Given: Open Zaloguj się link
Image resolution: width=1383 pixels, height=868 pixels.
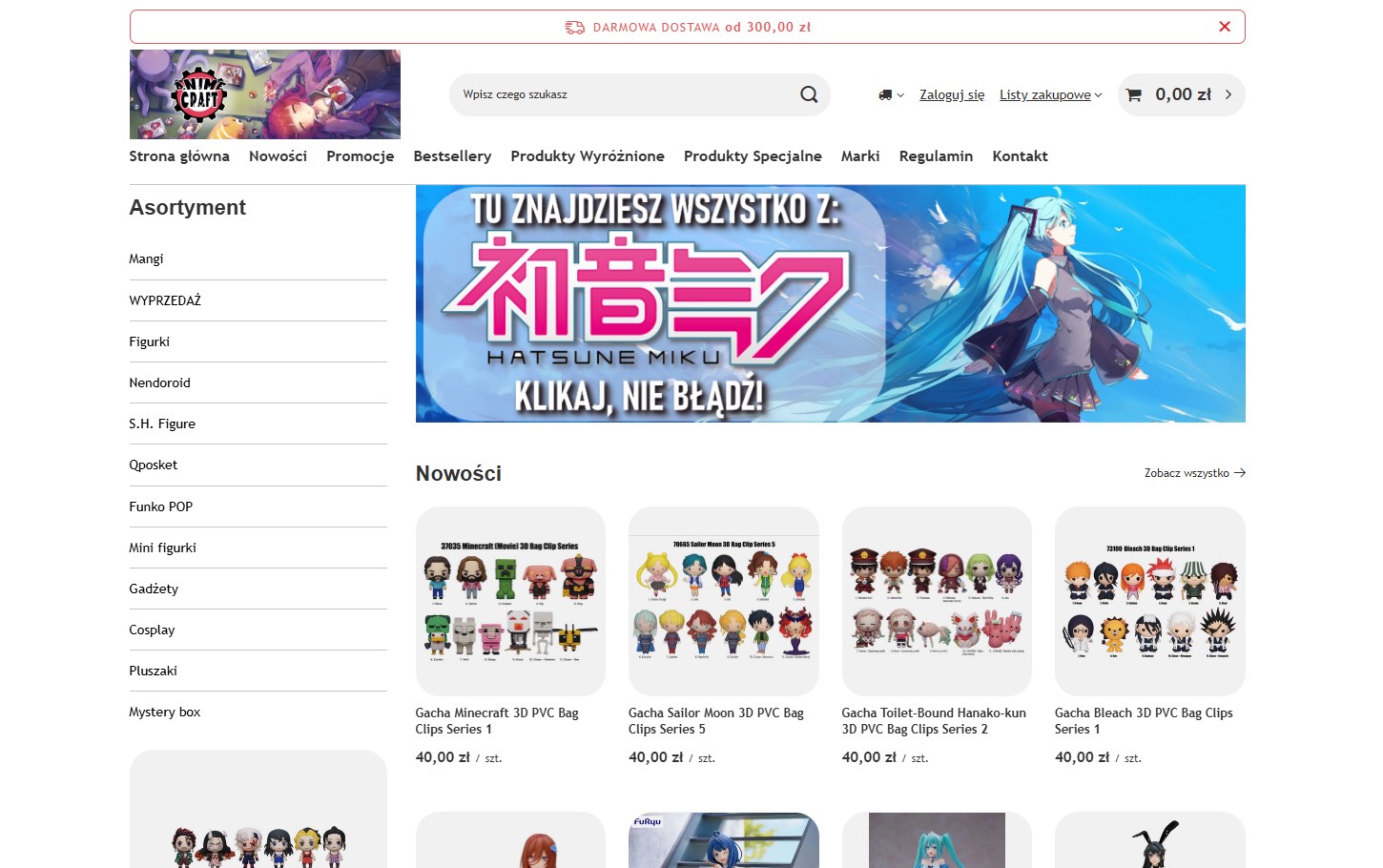Looking at the screenshot, I should [951, 94].
